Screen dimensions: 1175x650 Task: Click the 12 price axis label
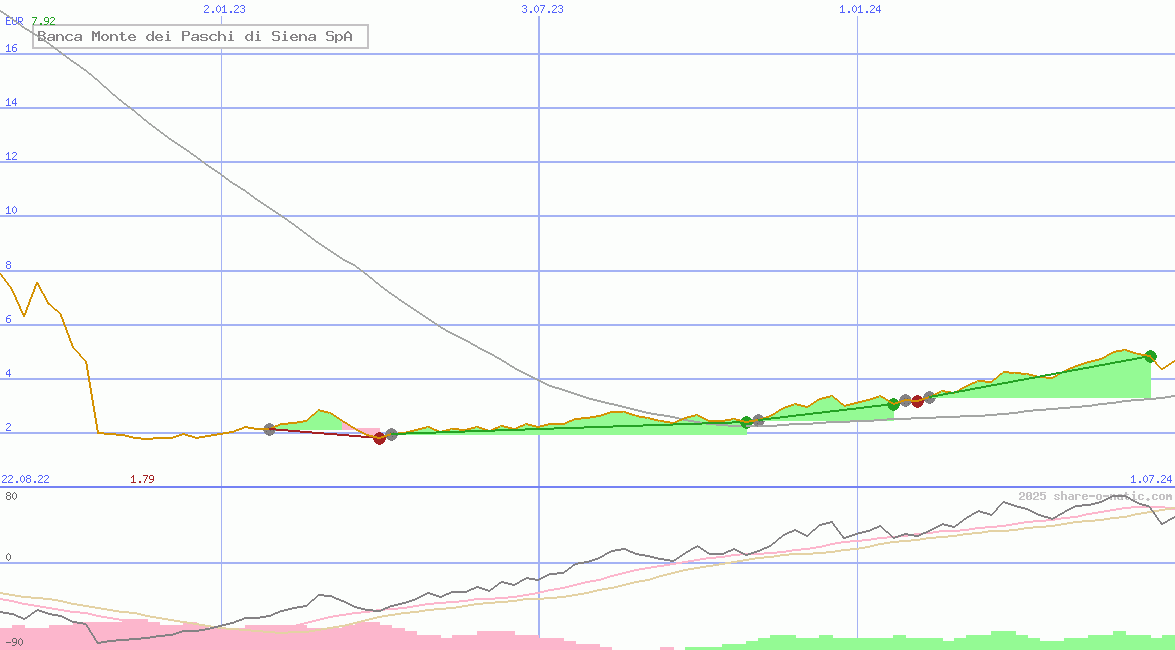tap(11, 157)
